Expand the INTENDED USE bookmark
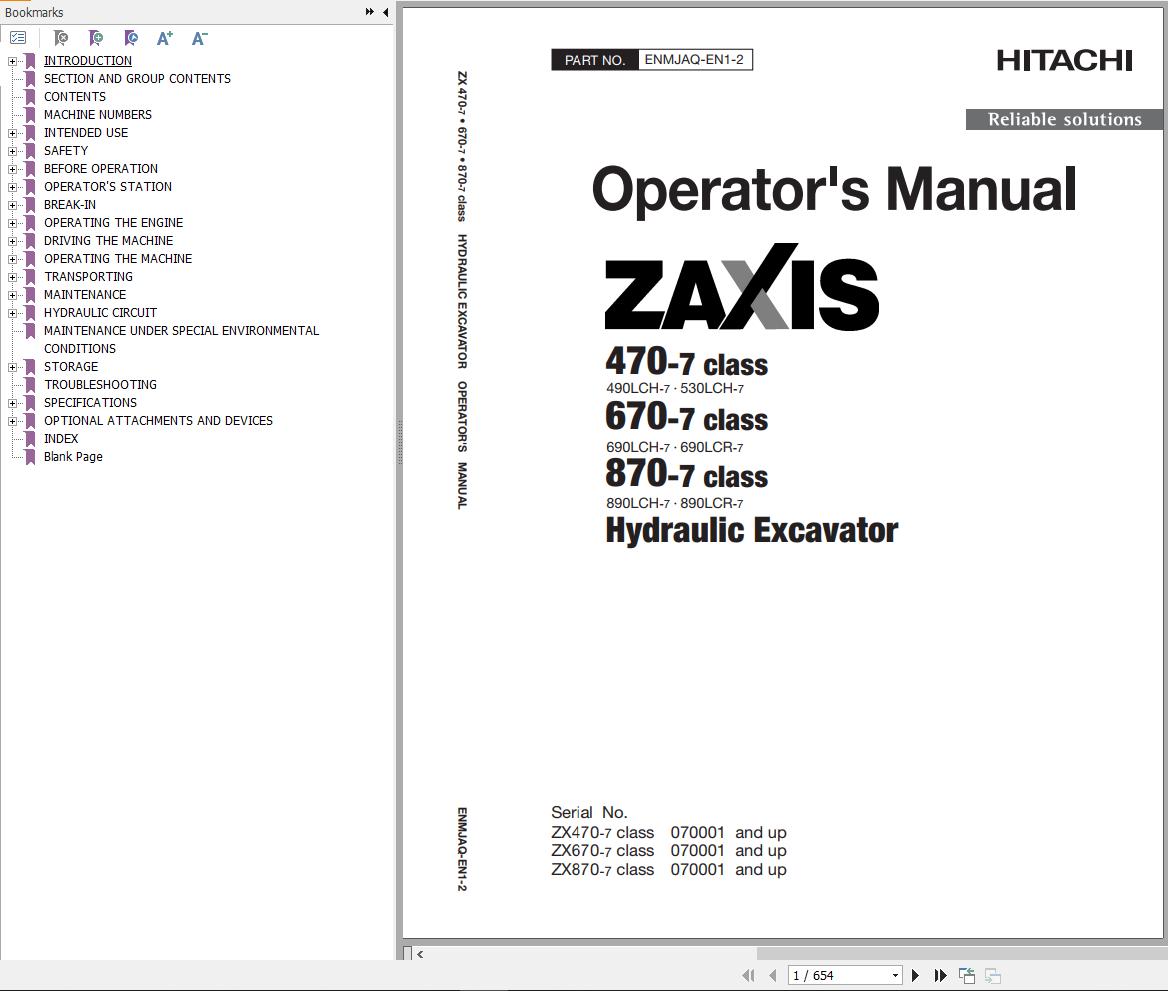 click(x=12, y=133)
